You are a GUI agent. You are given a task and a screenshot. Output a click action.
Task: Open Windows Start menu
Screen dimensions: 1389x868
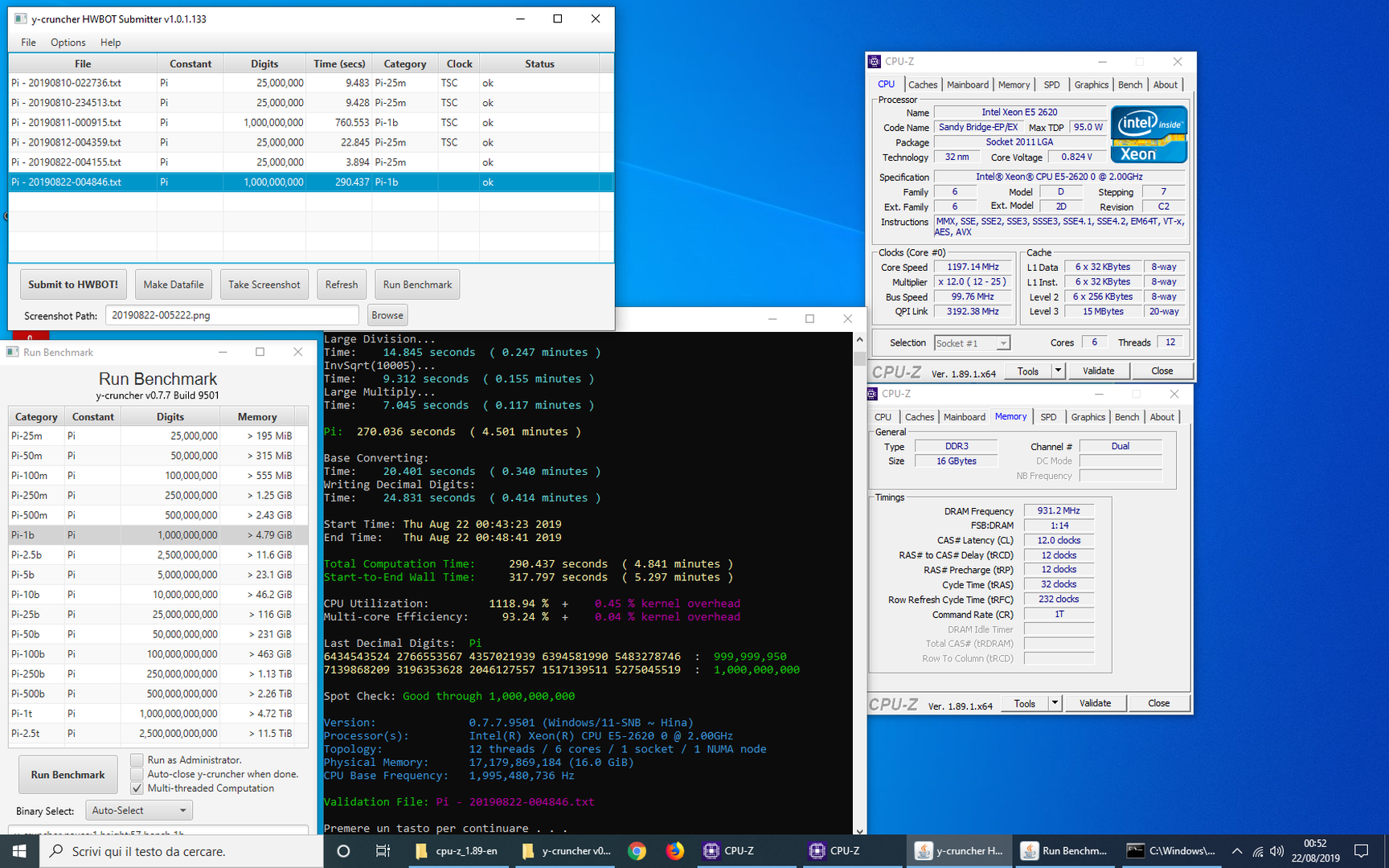point(19,850)
